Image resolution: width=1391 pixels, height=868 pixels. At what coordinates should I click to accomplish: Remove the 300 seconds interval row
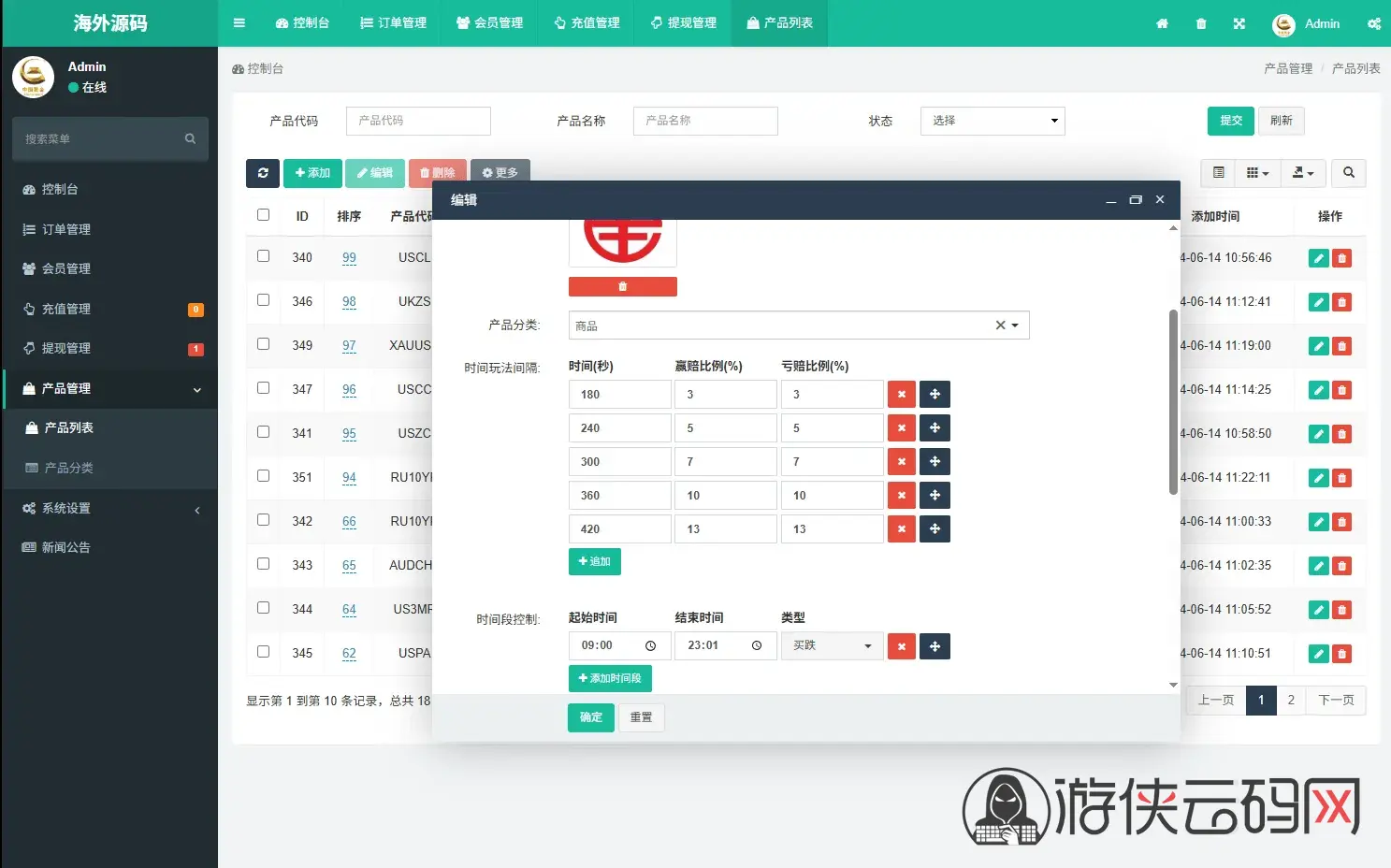coord(901,462)
